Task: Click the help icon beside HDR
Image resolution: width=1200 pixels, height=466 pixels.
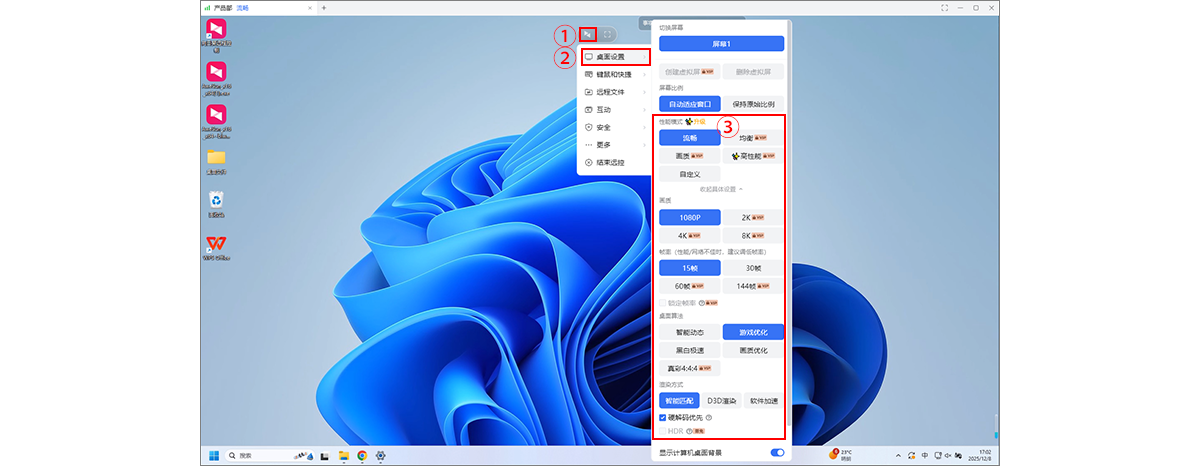Action: pos(689,430)
